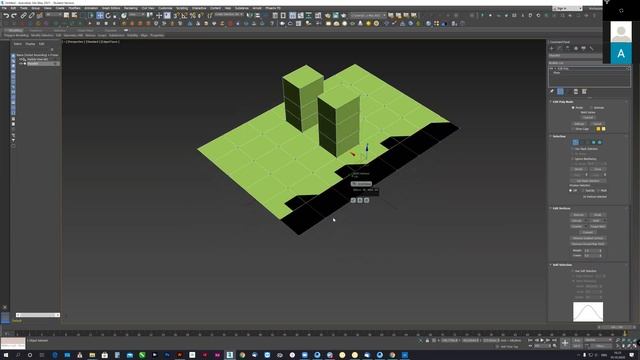The height and width of the screenshot is (360, 640).
Task: Switch to Utilities command panel
Action: click(x=591, y=49)
